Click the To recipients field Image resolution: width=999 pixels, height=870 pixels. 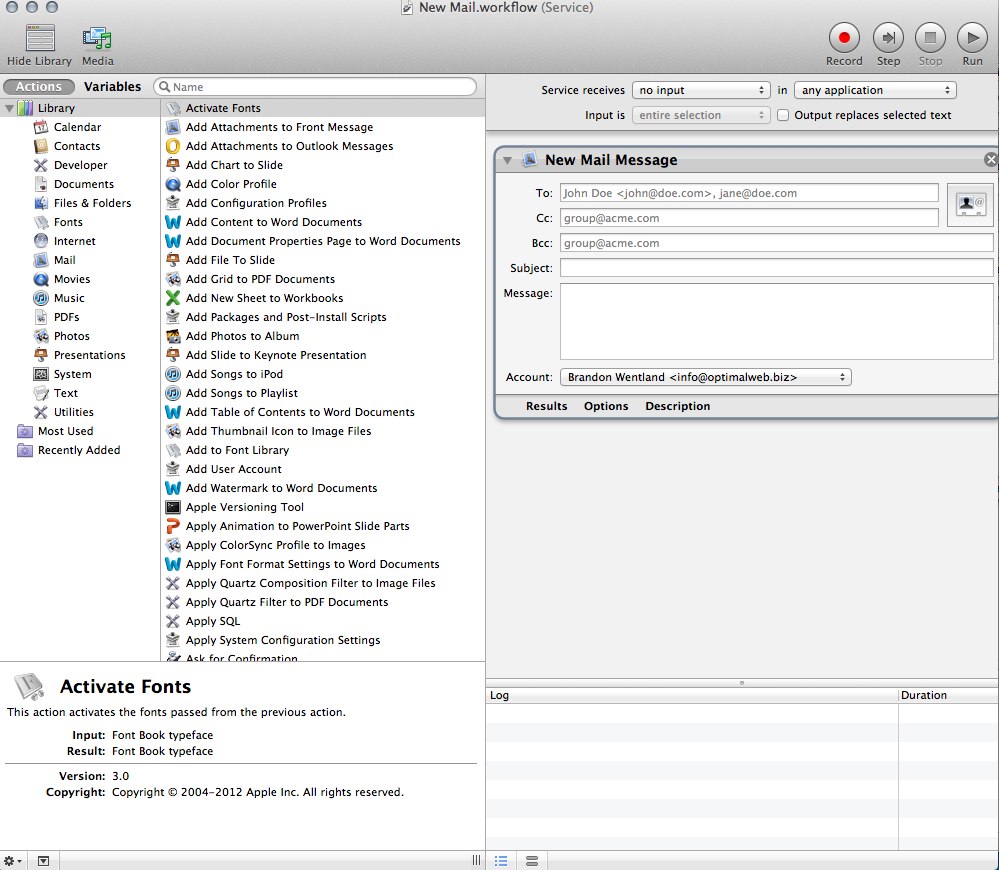point(749,193)
